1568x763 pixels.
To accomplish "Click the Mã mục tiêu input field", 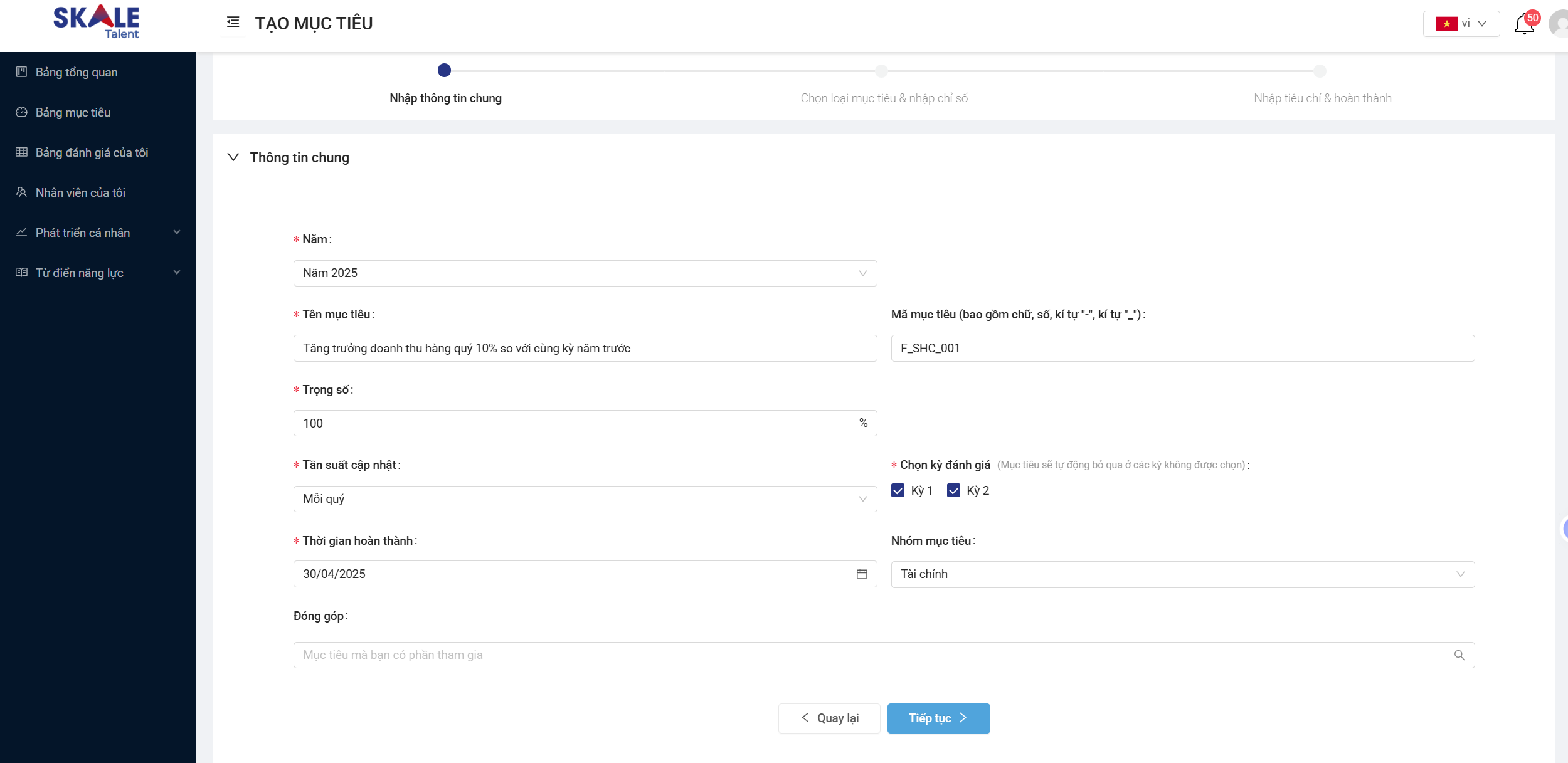I will pyautogui.click(x=1182, y=349).
